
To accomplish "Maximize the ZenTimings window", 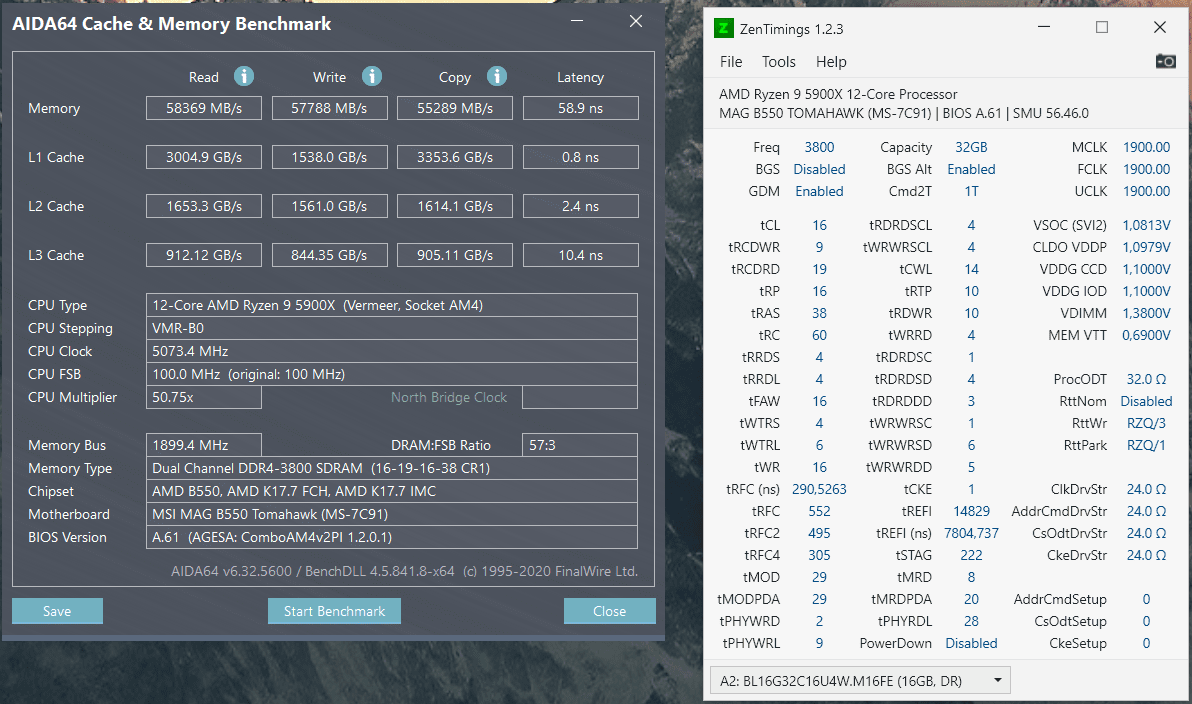I will coord(1102,27).
